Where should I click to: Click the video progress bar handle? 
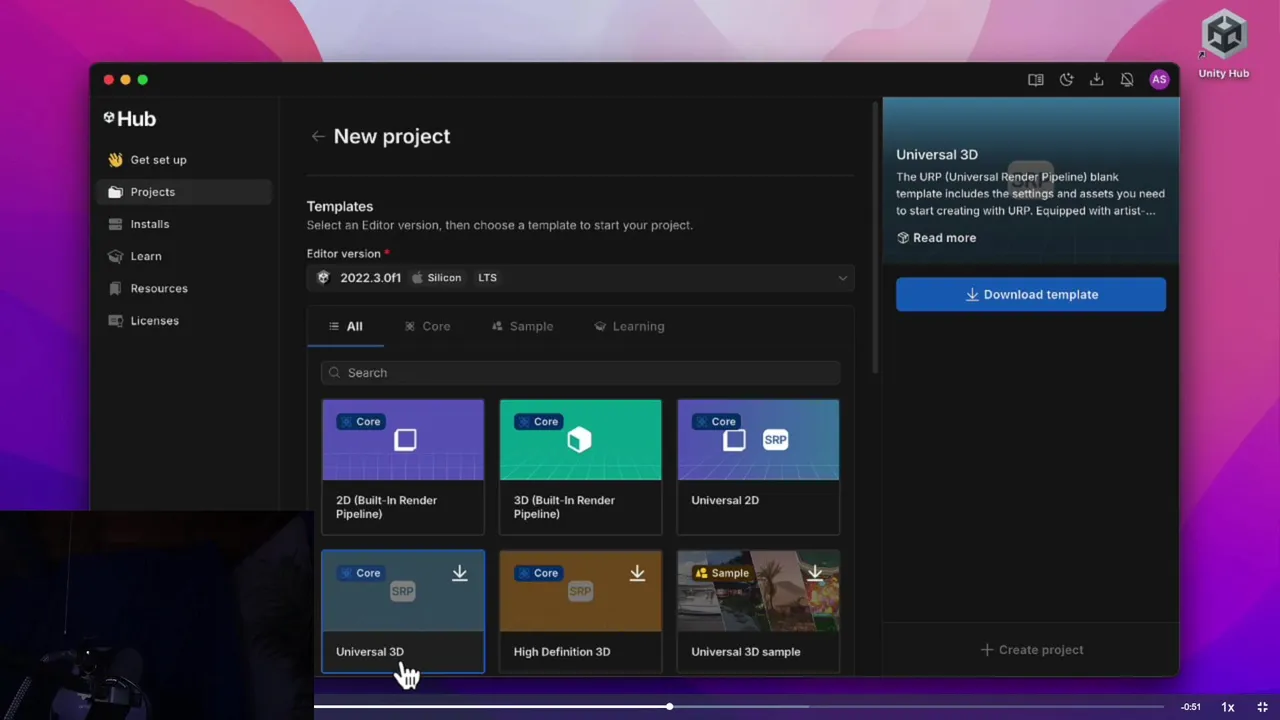click(669, 707)
